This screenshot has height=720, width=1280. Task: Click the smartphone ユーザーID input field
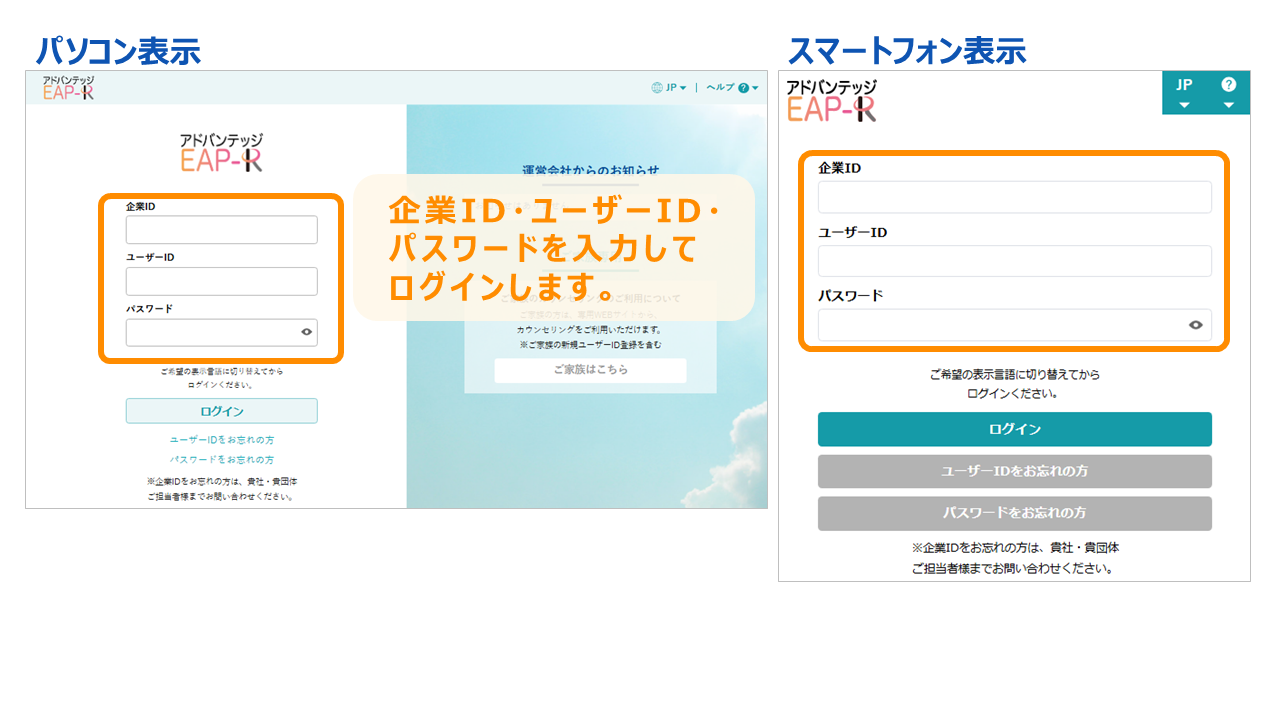pyautogui.click(x=1014, y=261)
